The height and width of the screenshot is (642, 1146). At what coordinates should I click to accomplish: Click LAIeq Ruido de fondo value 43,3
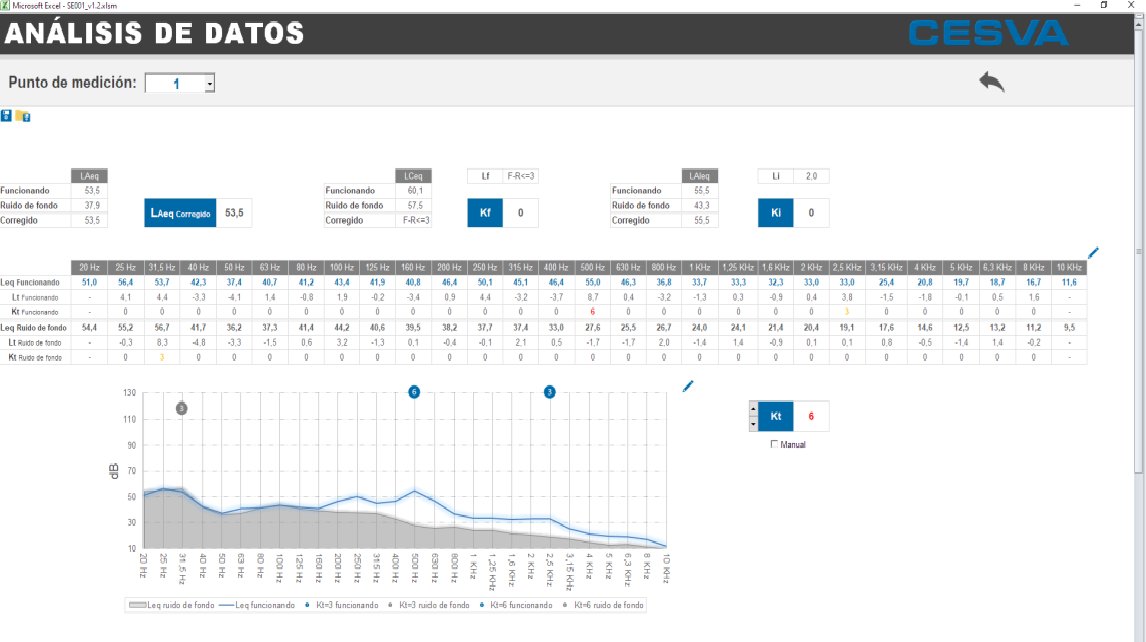click(701, 205)
